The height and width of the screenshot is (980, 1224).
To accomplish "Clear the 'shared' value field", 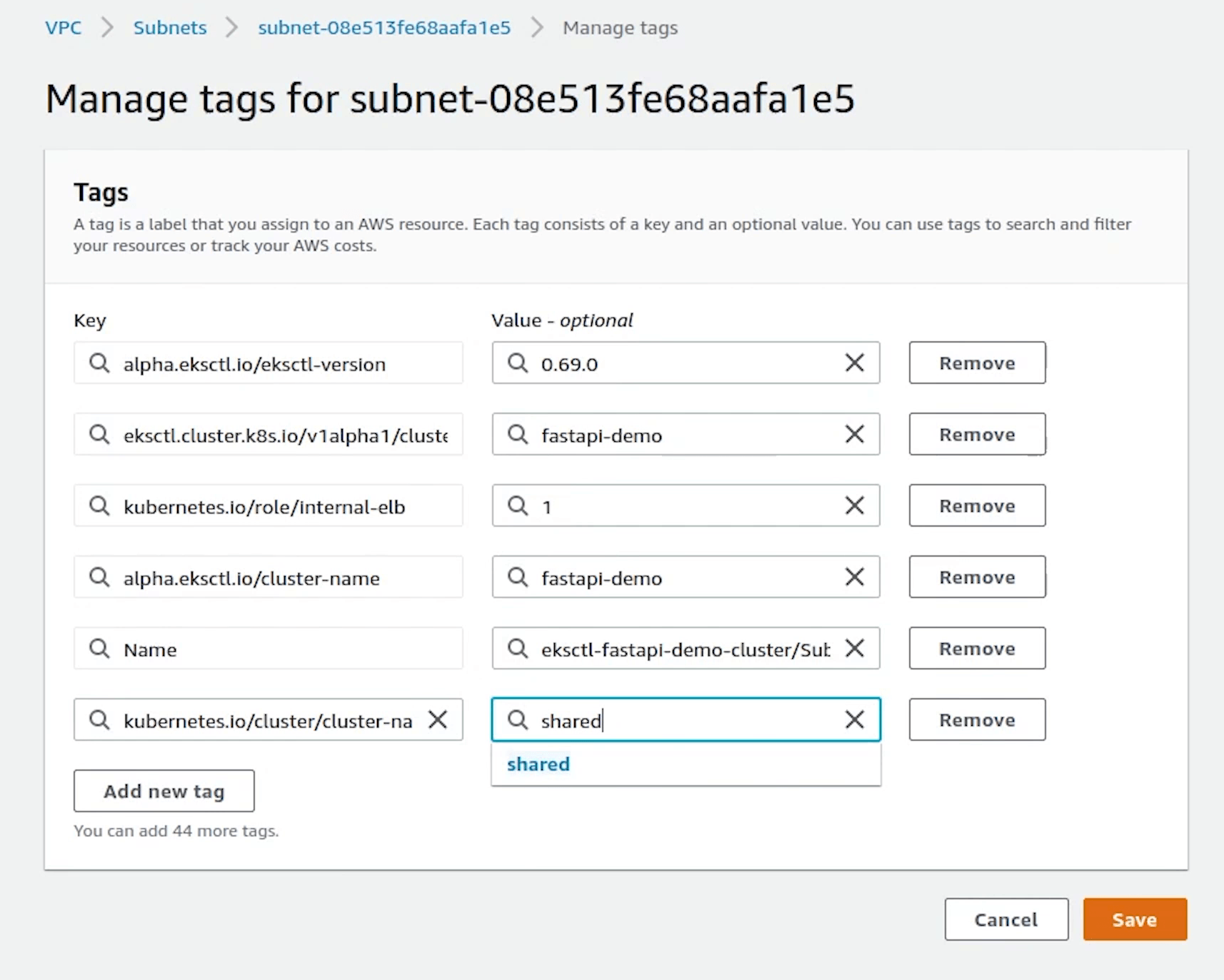I will (854, 719).
